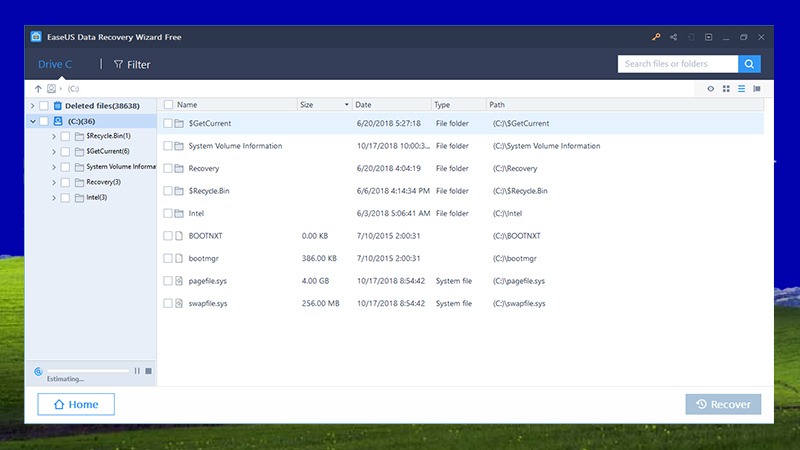Collapse the (C:)(36) tree node
The height and width of the screenshot is (450, 800).
33,121
